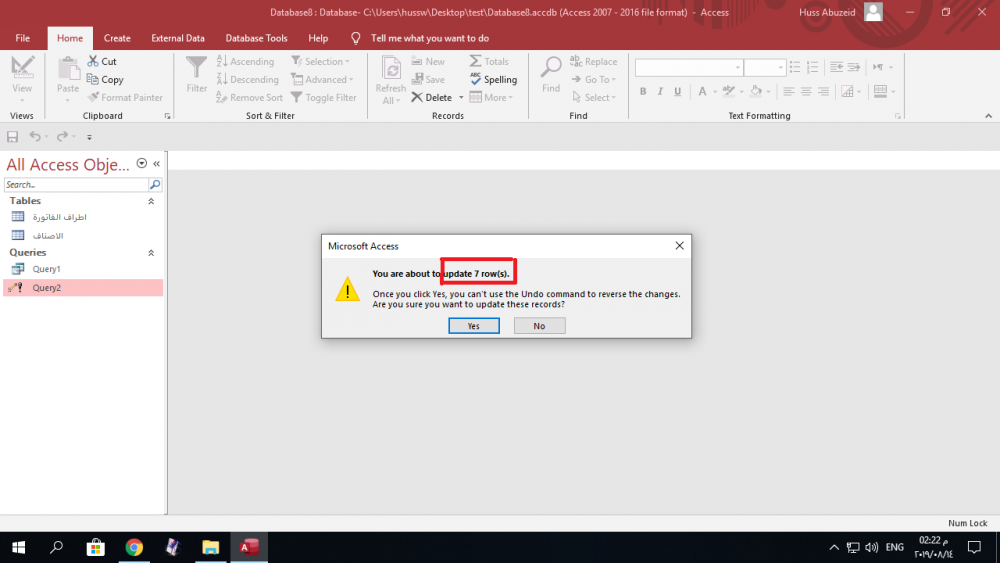The width and height of the screenshot is (1000, 563).
Task: Open File Explorer from the taskbar
Action: pyautogui.click(x=210, y=547)
